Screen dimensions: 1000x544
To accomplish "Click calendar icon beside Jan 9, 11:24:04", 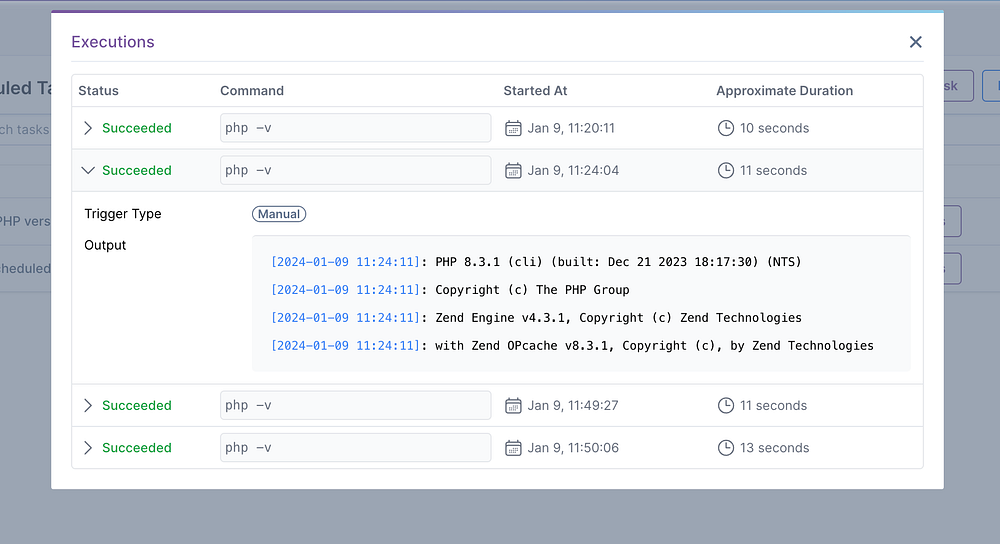I will (x=513, y=170).
